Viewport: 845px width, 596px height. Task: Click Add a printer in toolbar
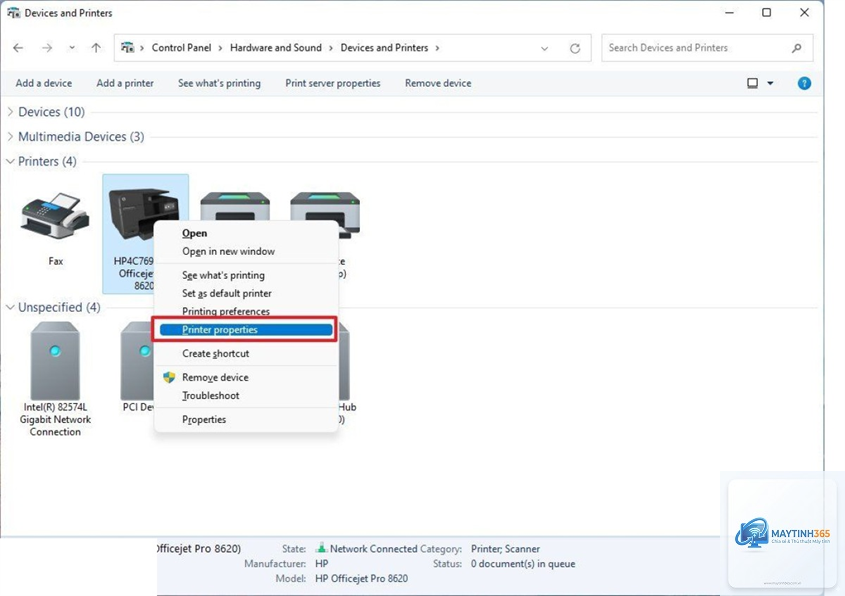(125, 83)
